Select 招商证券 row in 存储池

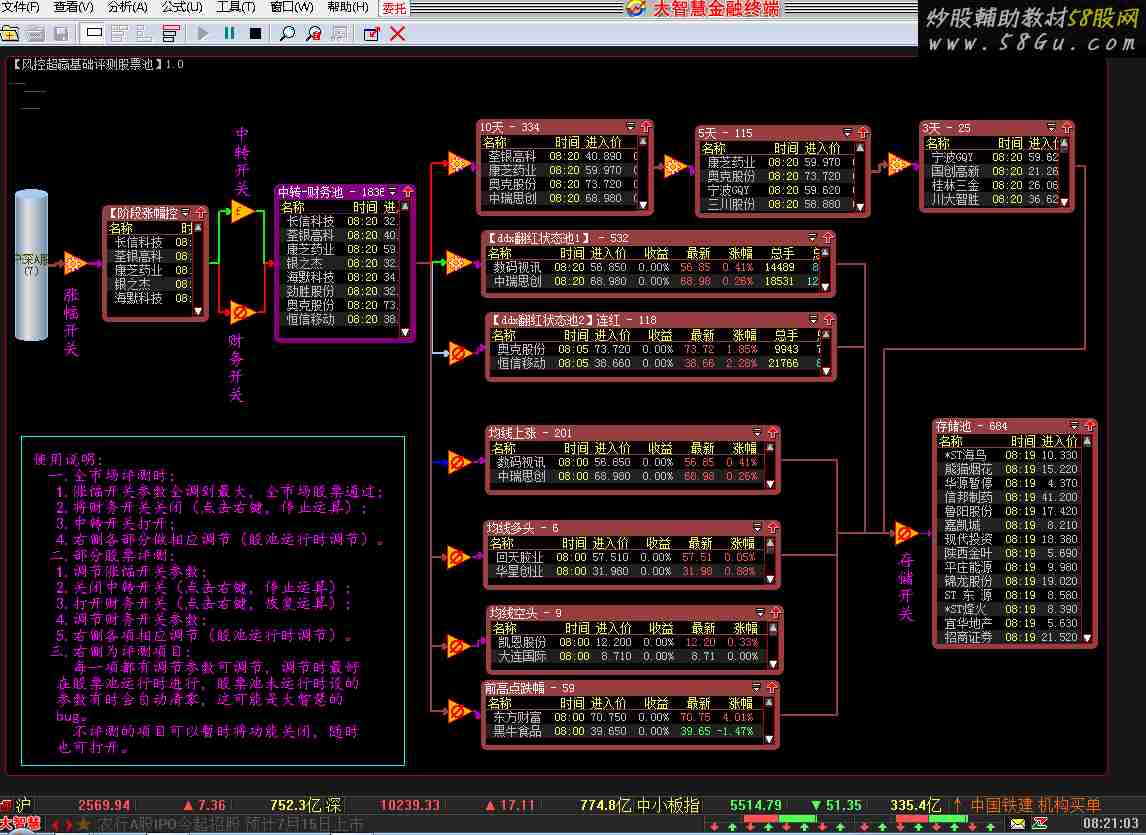coord(1010,637)
